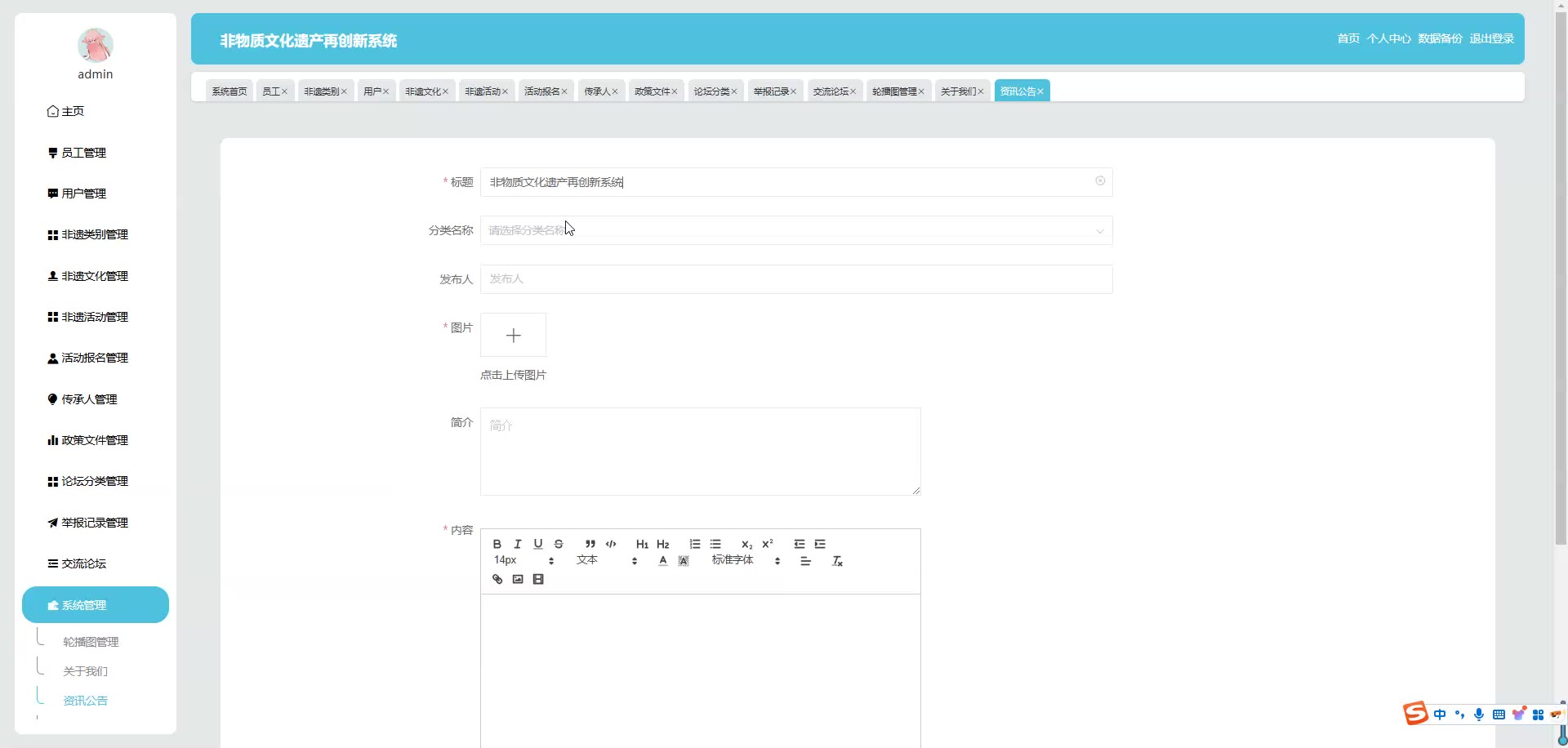Insert a code block
1568x748 pixels.
[x=611, y=544]
